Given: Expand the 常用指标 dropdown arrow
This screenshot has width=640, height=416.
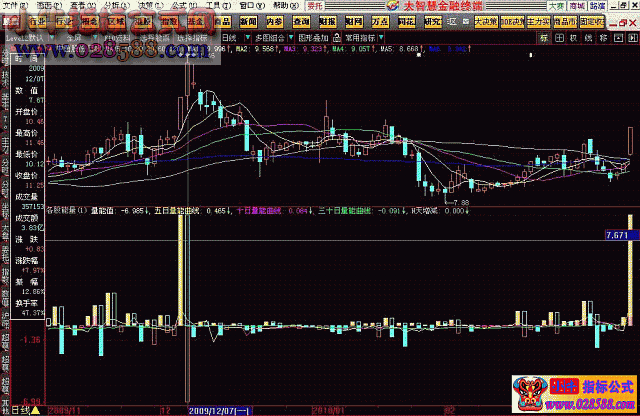Looking at the screenshot, I should tap(380, 37).
